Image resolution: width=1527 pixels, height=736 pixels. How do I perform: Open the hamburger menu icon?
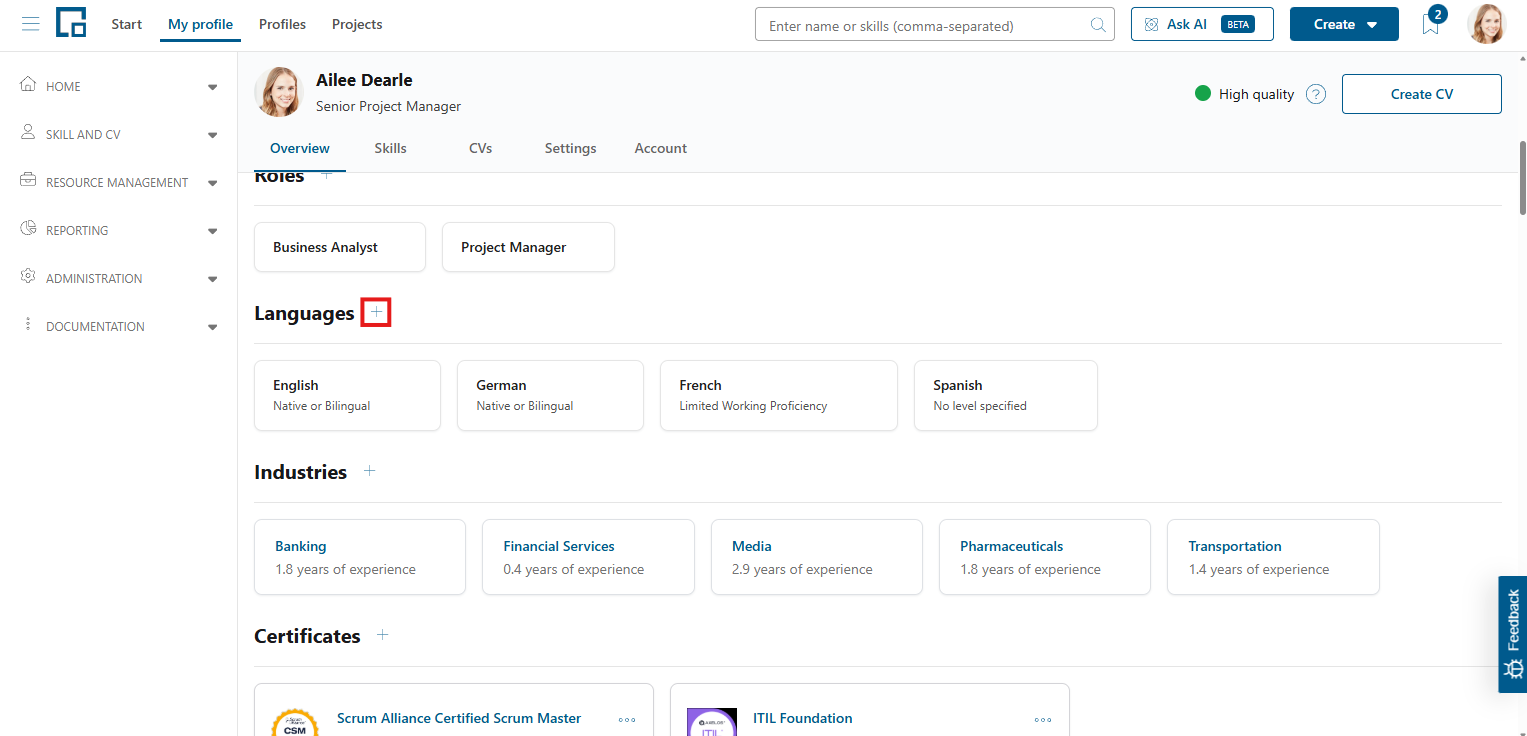click(x=30, y=24)
